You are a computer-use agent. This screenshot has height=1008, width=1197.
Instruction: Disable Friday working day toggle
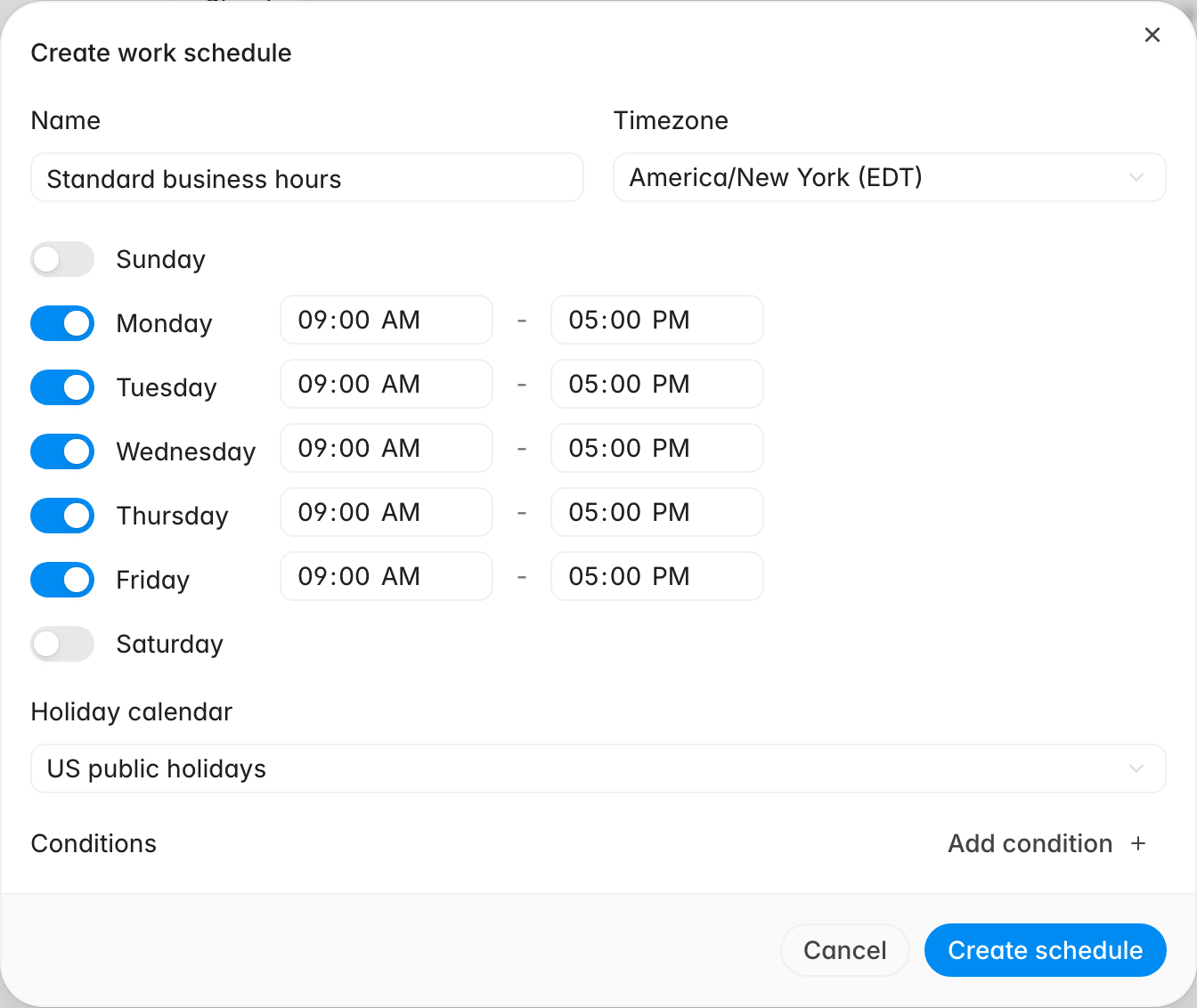click(62, 580)
